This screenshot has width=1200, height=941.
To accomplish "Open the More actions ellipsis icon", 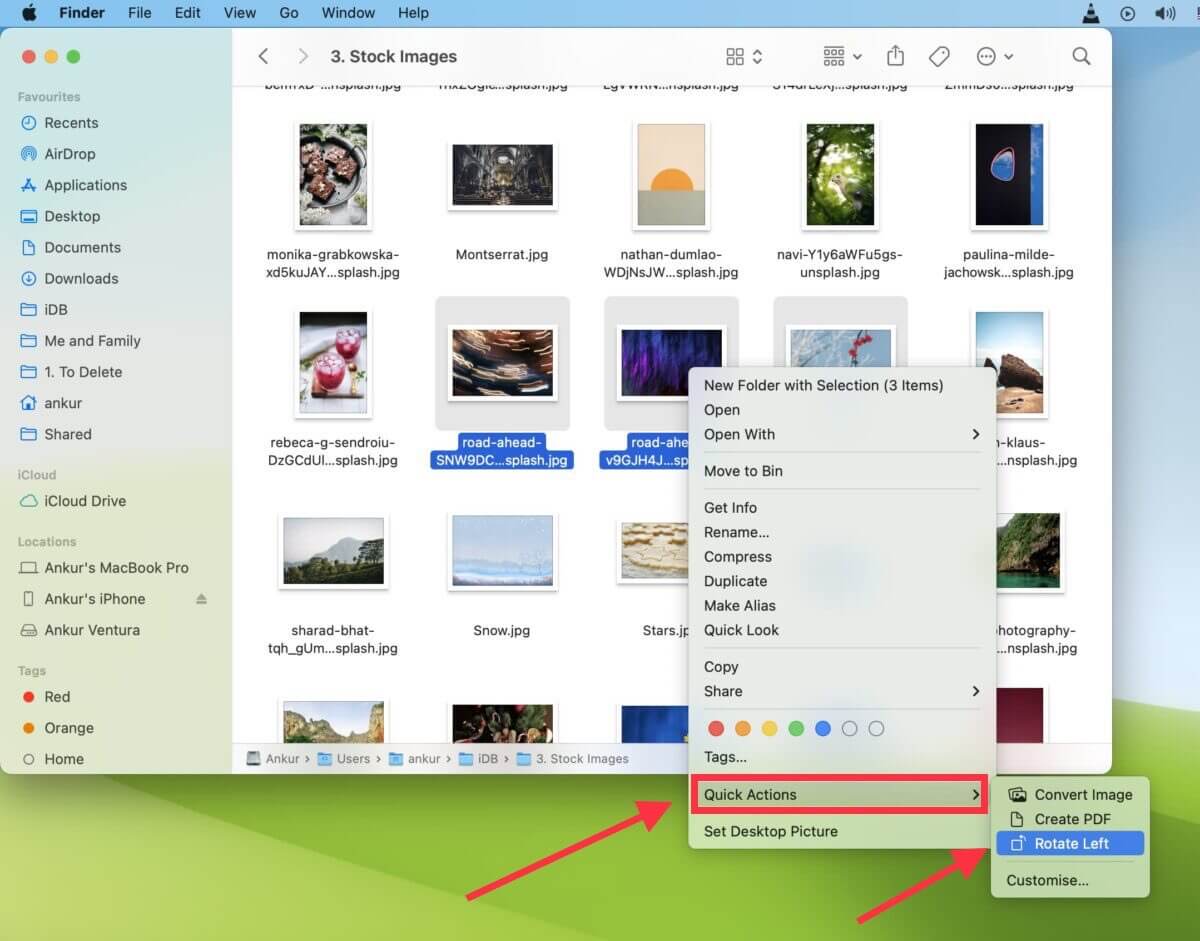I will pyautogui.click(x=984, y=57).
